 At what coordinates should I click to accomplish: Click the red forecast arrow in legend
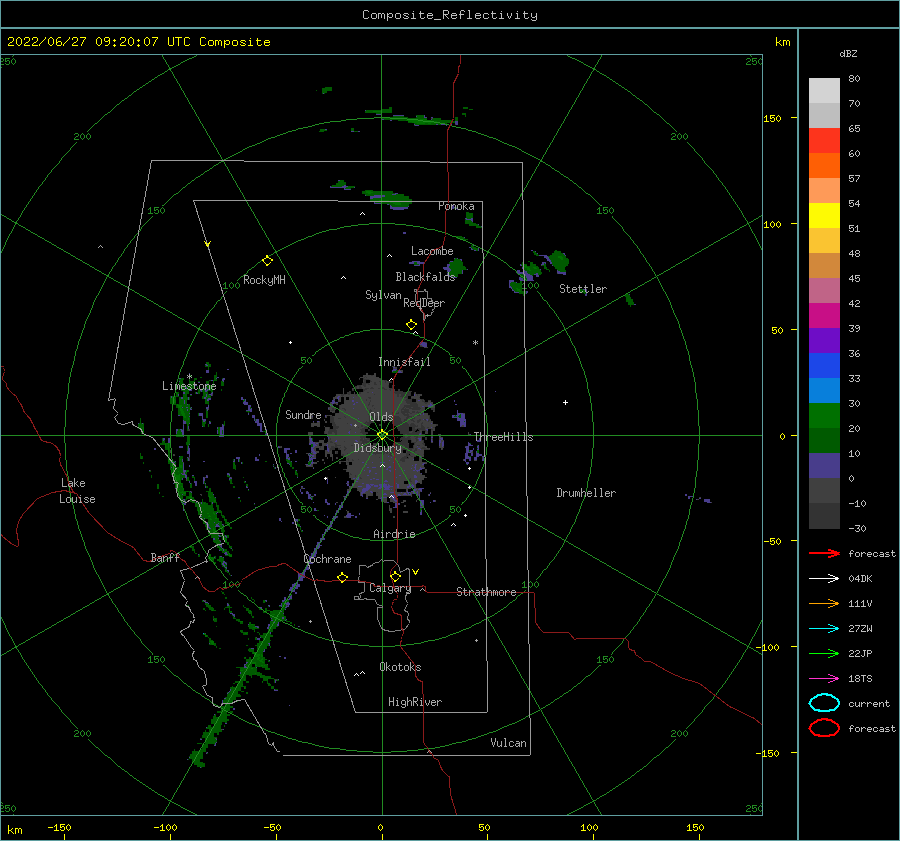(824, 553)
